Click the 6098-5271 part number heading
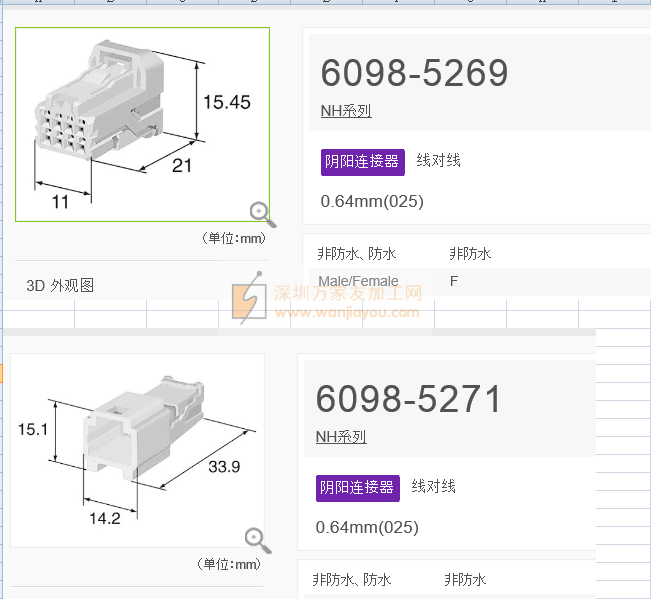Screen dimensions: 651x599 coord(409,399)
